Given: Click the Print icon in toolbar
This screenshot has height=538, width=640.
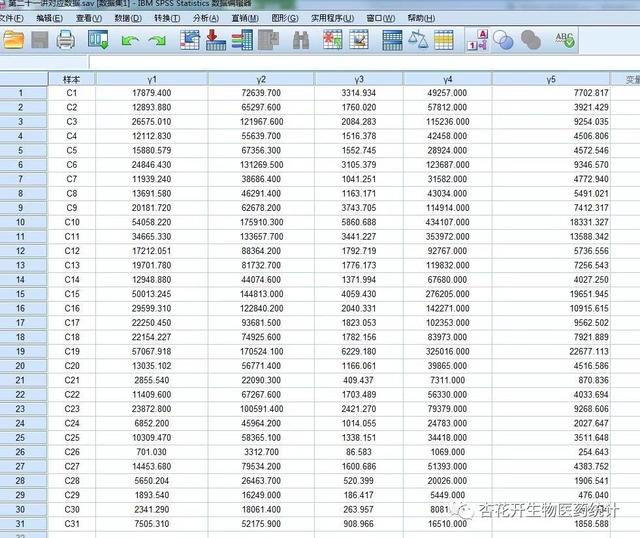Looking at the screenshot, I should point(66,40).
